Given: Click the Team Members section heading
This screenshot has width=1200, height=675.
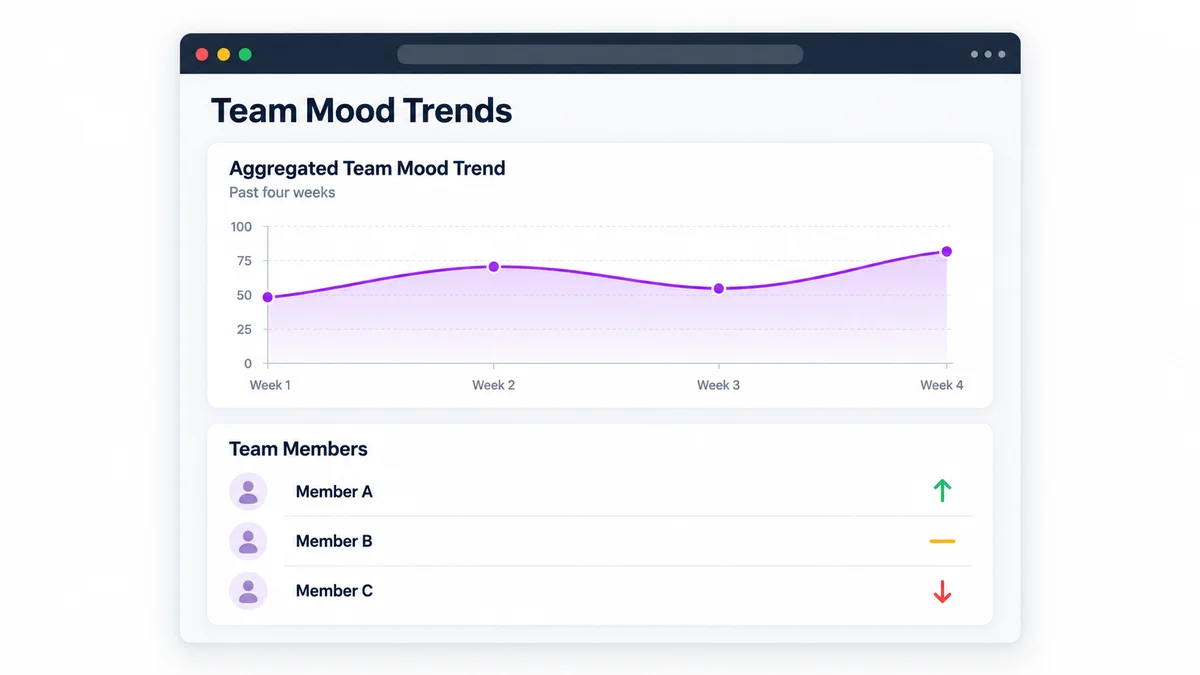Looking at the screenshot, I should click(298, 449).
